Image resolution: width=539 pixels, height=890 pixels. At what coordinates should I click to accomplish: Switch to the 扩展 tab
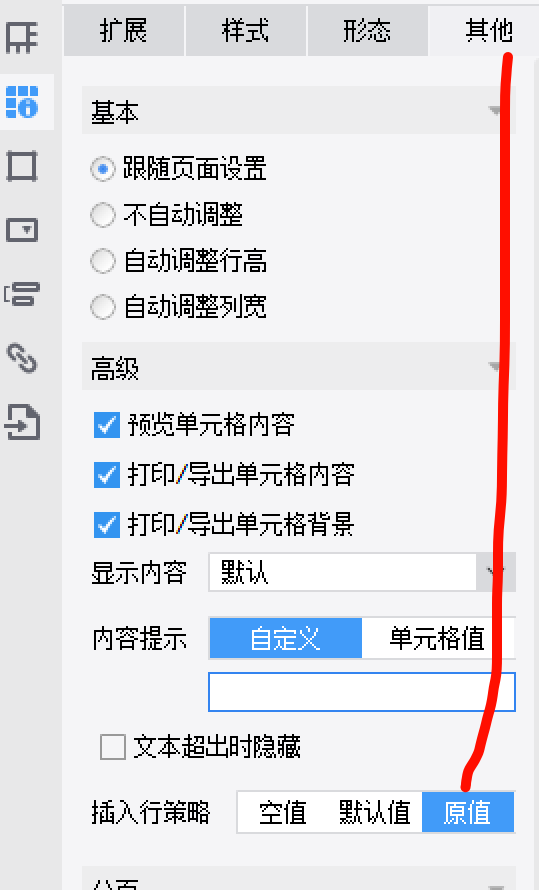124,31
